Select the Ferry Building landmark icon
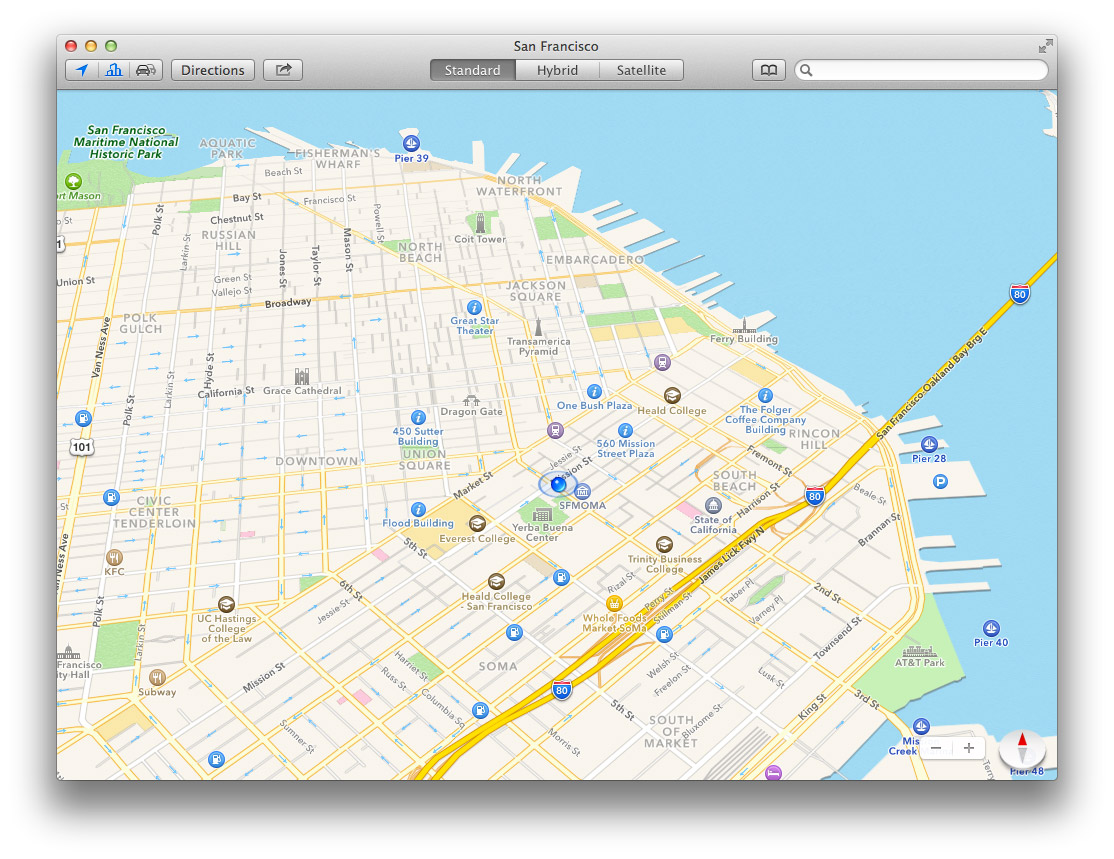The width and height of the screenshot is (1114, 859). tap(744, 325)
